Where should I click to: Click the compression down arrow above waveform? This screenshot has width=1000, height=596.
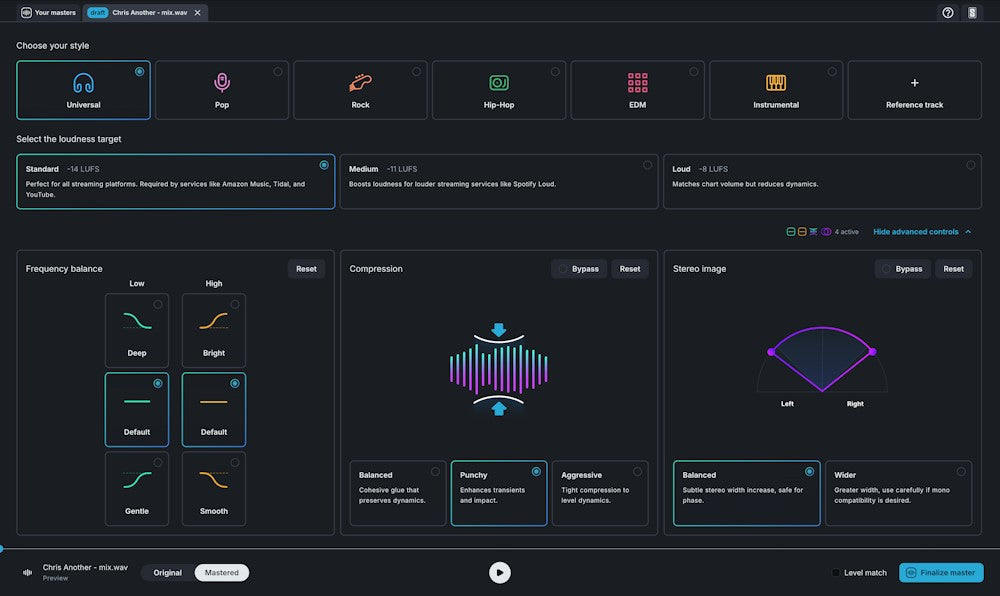pyautogui.click(x=499, y=330)
